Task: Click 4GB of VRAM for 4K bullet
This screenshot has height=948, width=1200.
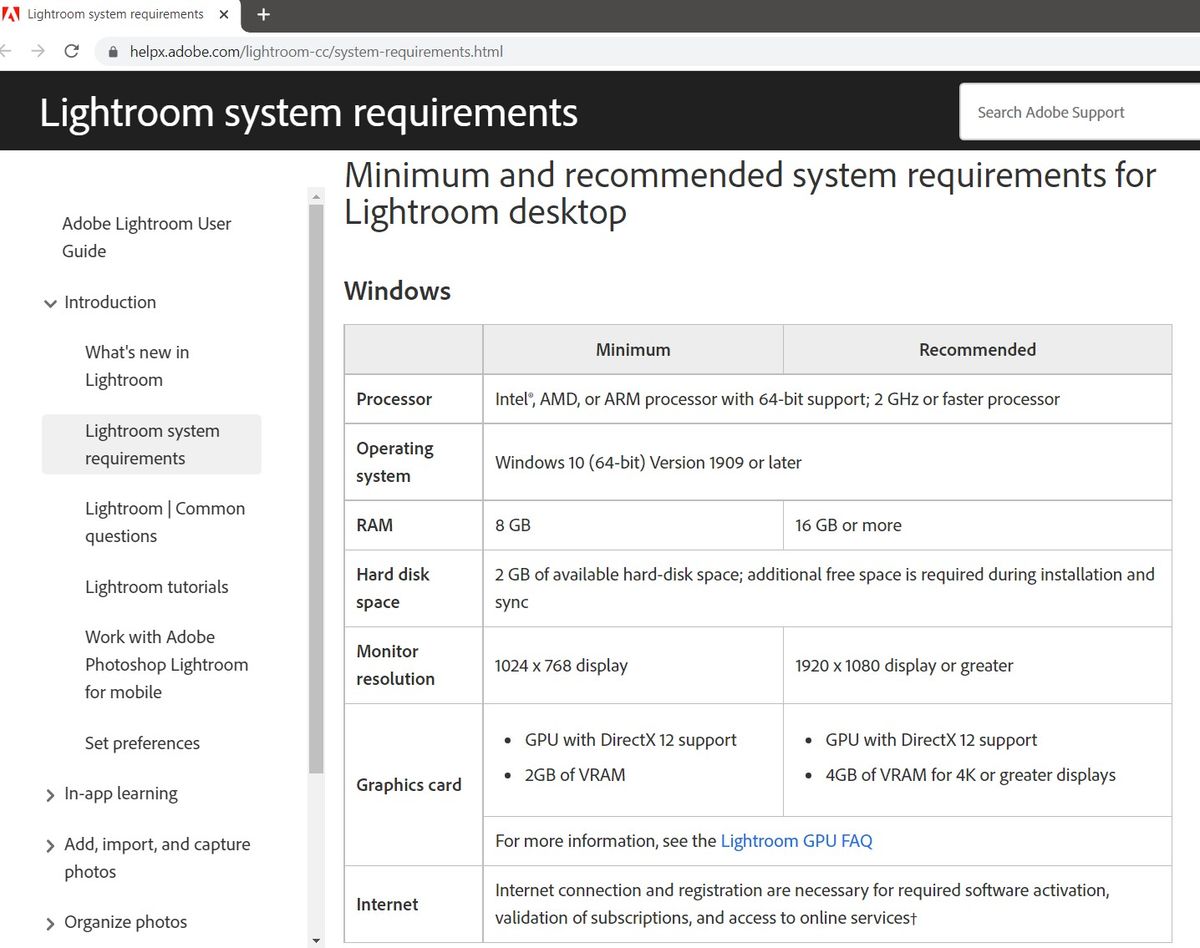Action: (970, 775)
